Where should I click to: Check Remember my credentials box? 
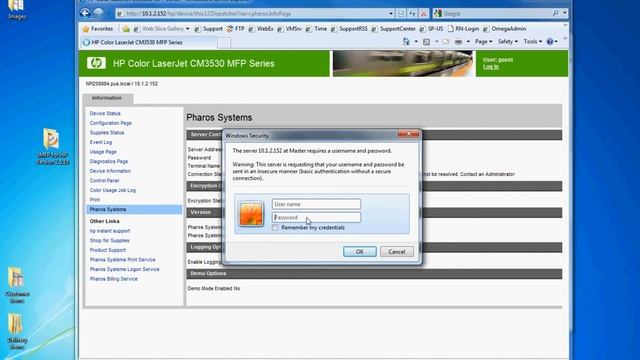click(275, 228)
